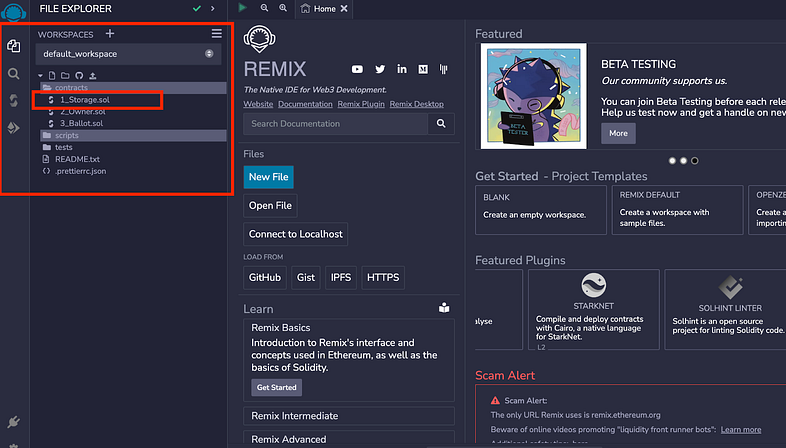Load from Gist

point(306,278)
